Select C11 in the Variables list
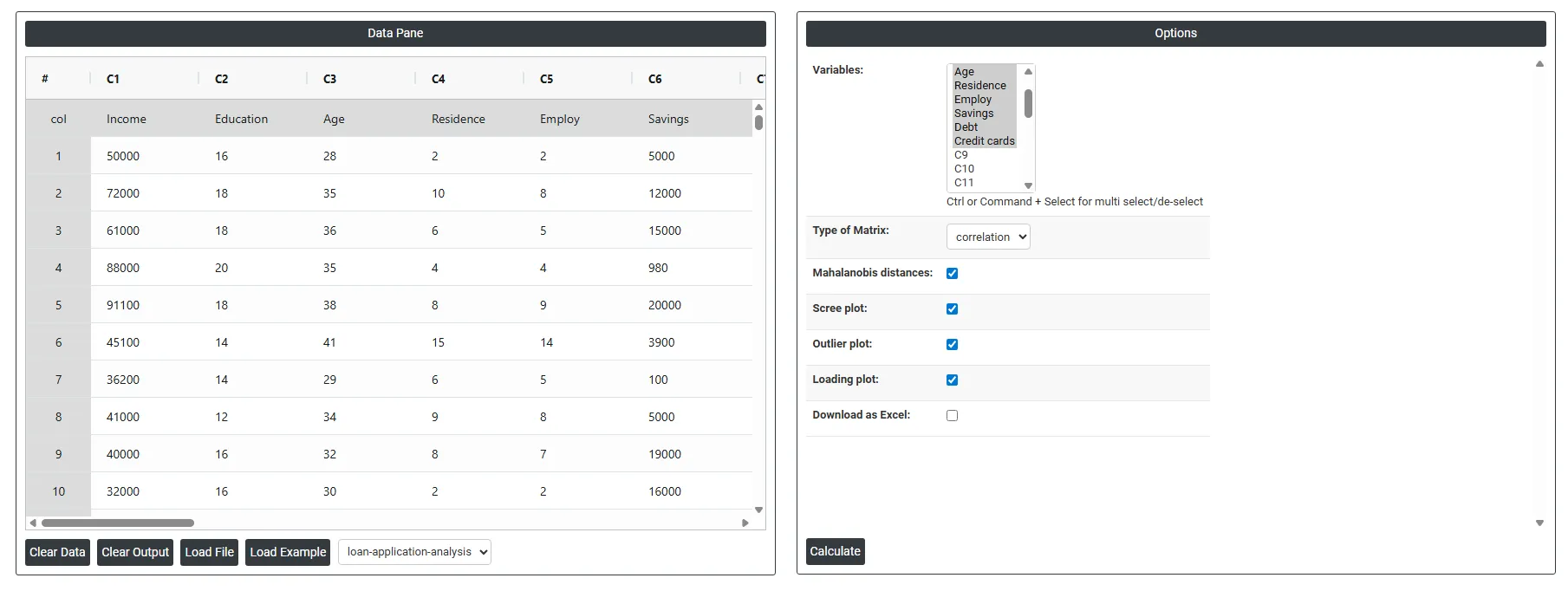 pyautogui.click(x=984, y=183)
